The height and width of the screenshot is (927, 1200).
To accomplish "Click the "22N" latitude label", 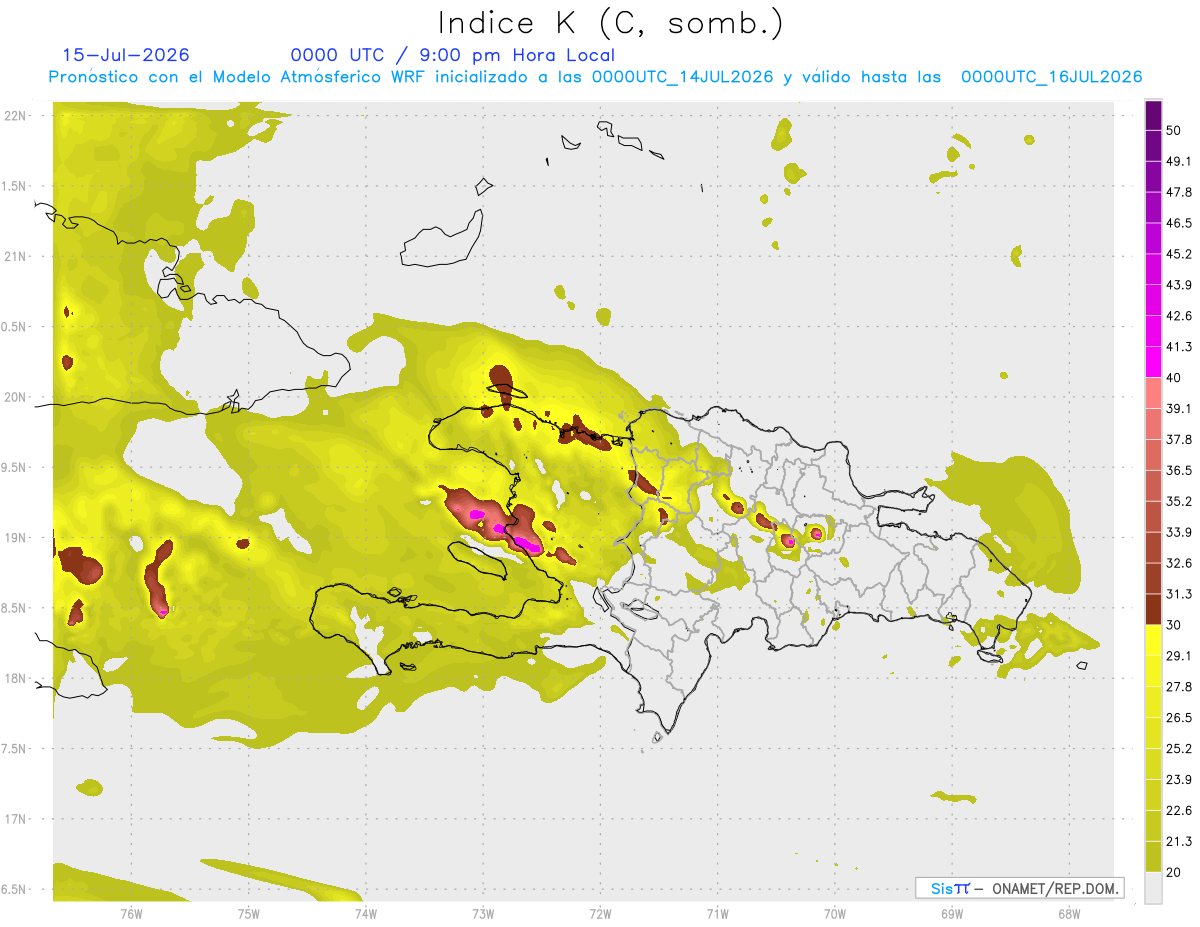I will pyautogui.click(x=15, y=116).
